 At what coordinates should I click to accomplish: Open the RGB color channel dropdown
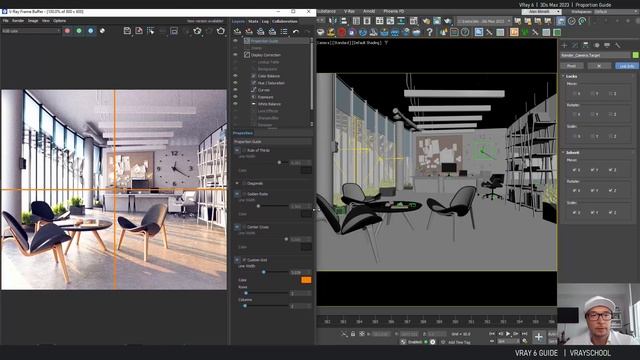point(31,31)
